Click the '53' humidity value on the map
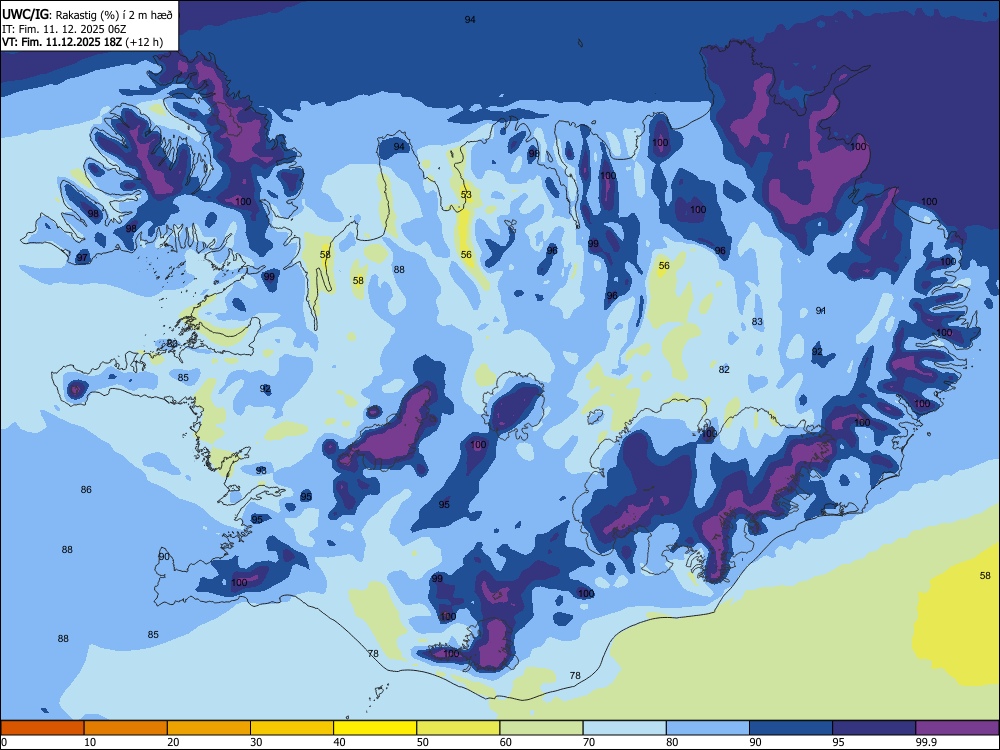This screenshot has width=1000, height=750. (x=466, y=195)
